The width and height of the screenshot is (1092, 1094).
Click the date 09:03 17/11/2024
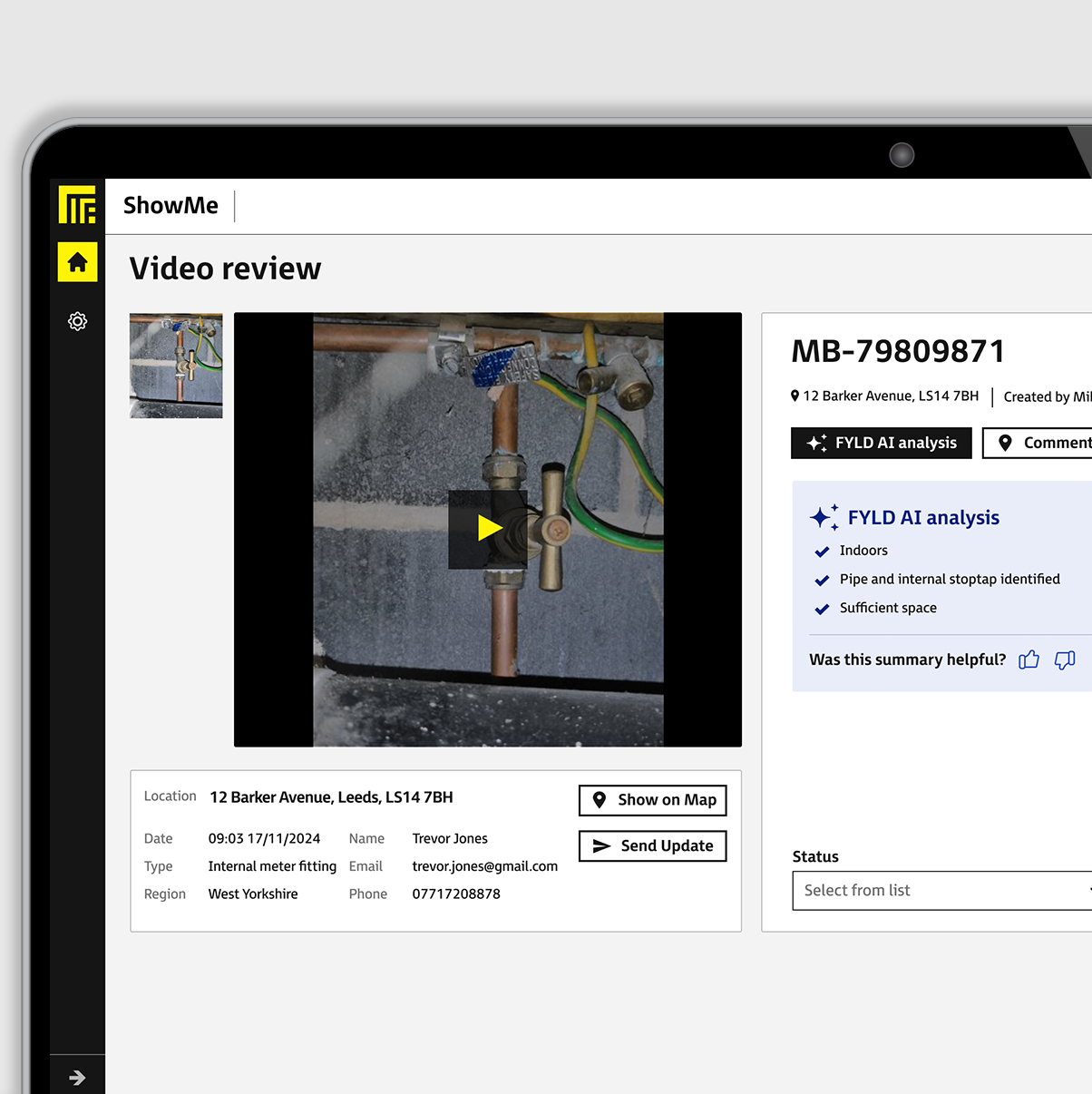pos(264,838)
